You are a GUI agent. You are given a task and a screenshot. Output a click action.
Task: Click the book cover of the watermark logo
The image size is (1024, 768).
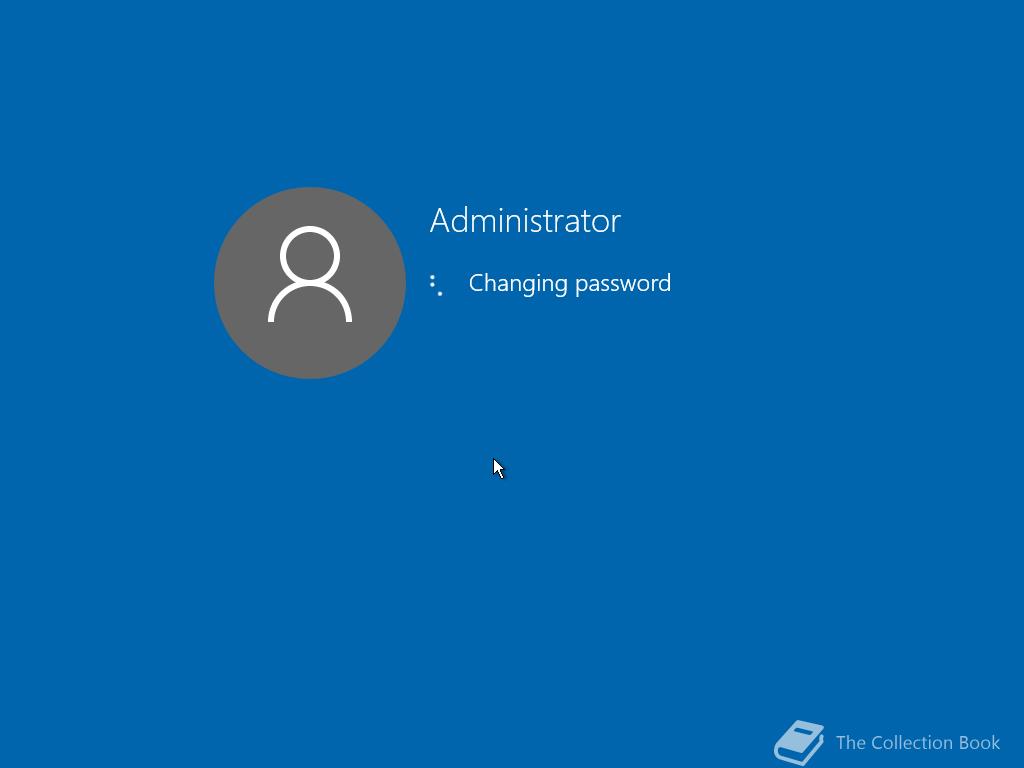[802, 739]
